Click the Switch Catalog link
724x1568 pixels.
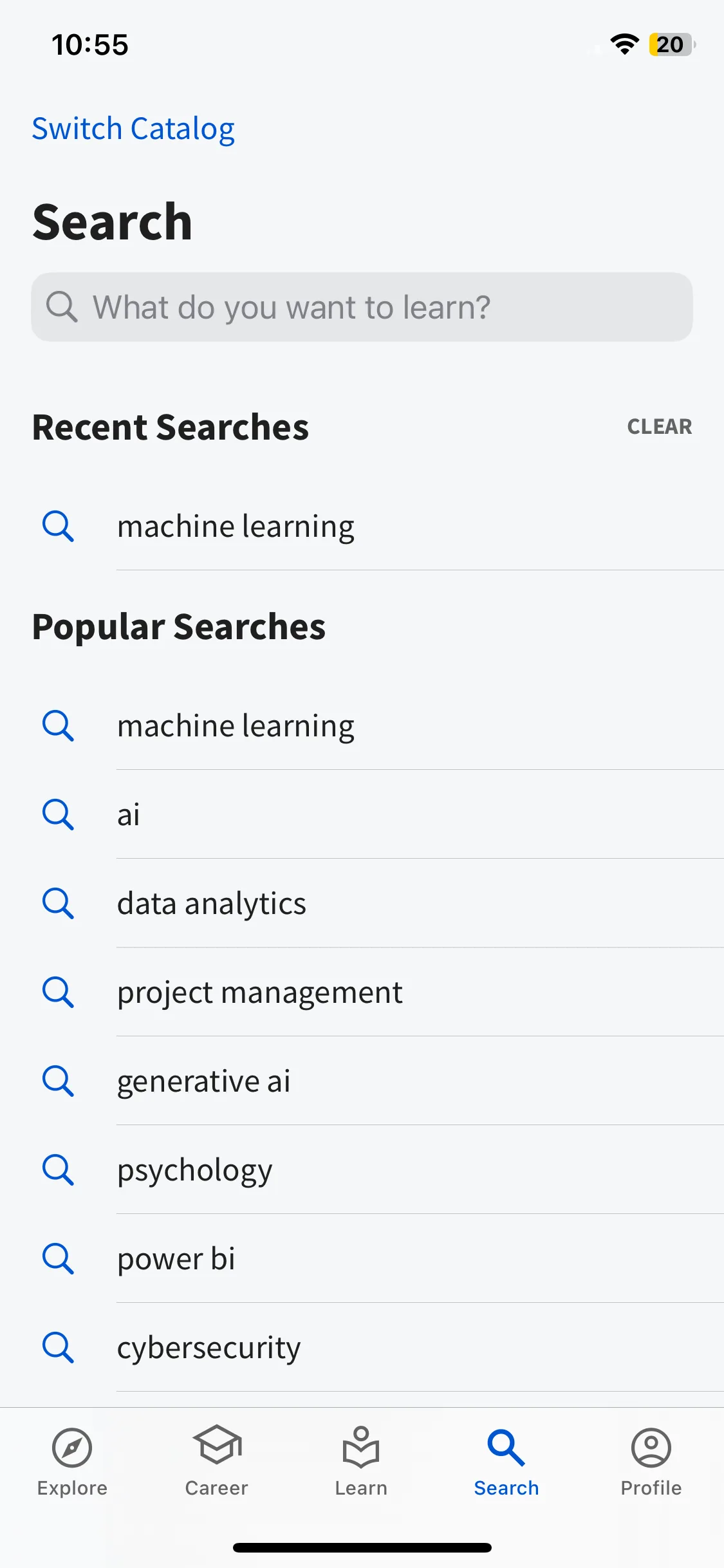tap(133, 129)
